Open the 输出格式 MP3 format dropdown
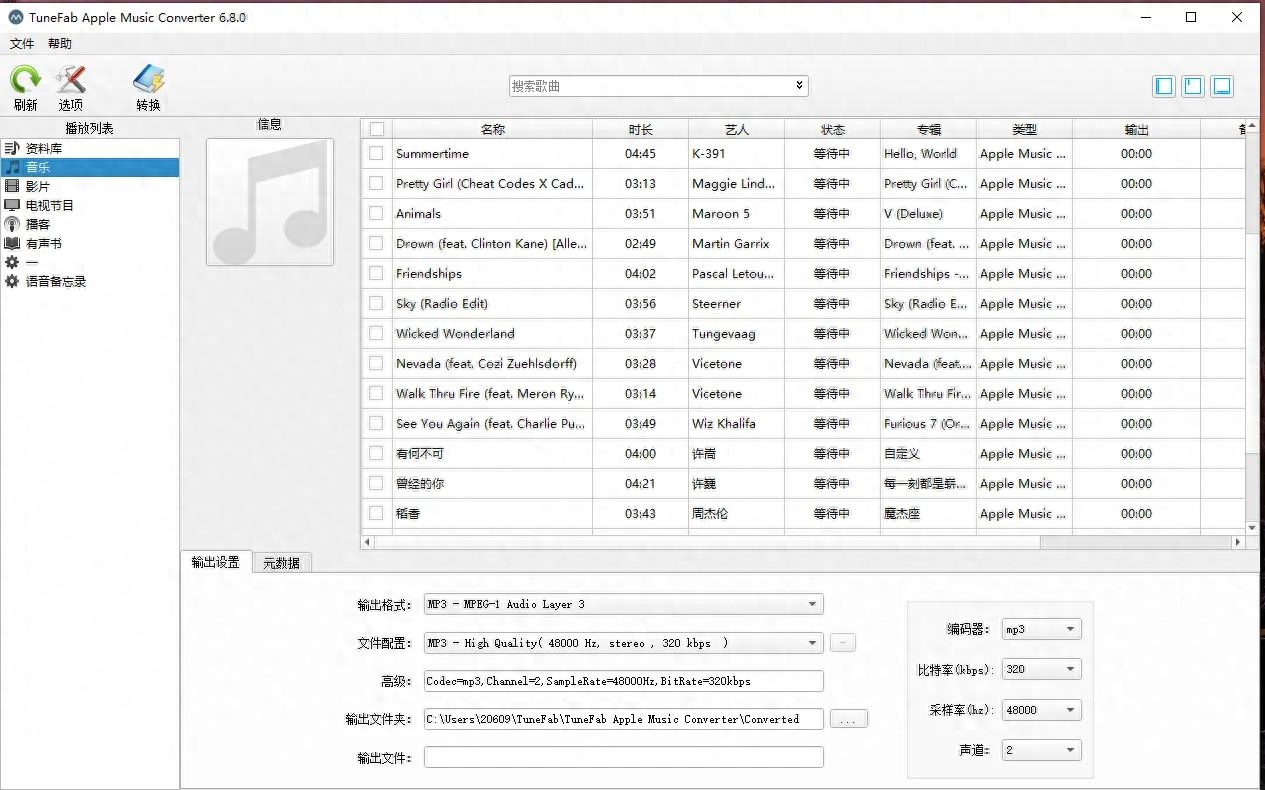The width and height of the screenshot is (1265, 790). (x=812, y=604)
